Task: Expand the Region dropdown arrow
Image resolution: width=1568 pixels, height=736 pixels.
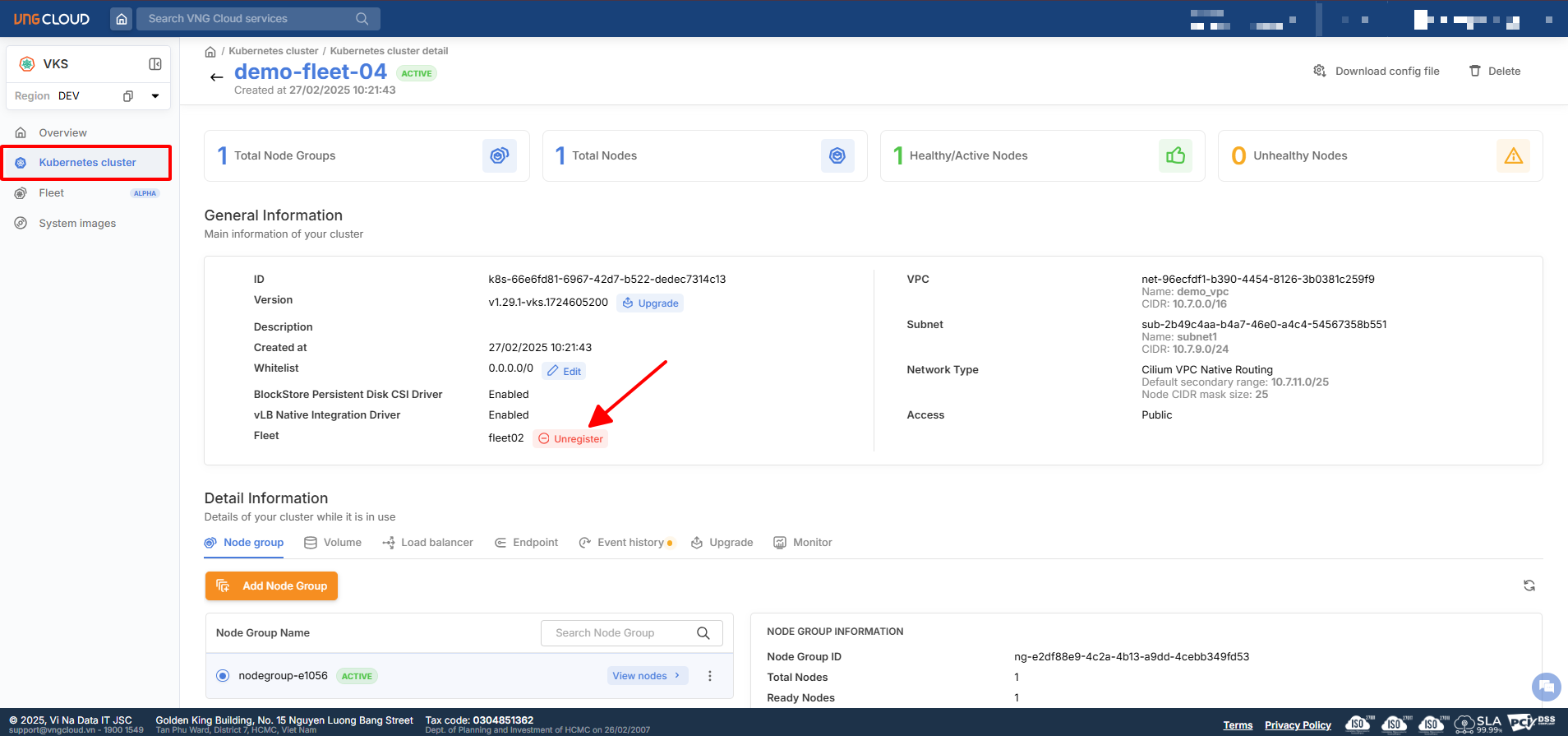Action: [x=155, y=96]
